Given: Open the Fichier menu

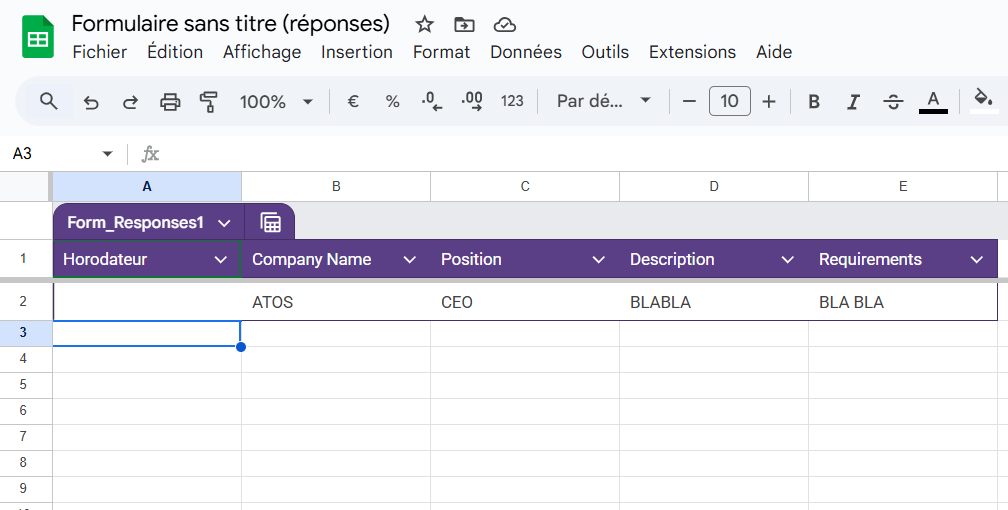Looking at the screenshot, I should (100, 52).
